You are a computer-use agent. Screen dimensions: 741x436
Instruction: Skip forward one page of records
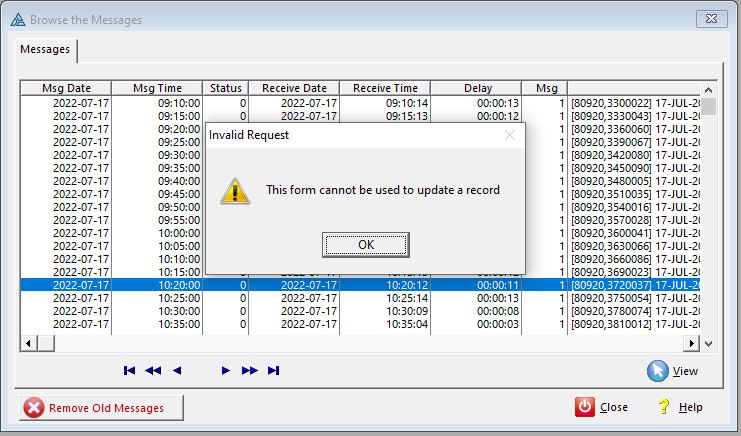(250, 371)
